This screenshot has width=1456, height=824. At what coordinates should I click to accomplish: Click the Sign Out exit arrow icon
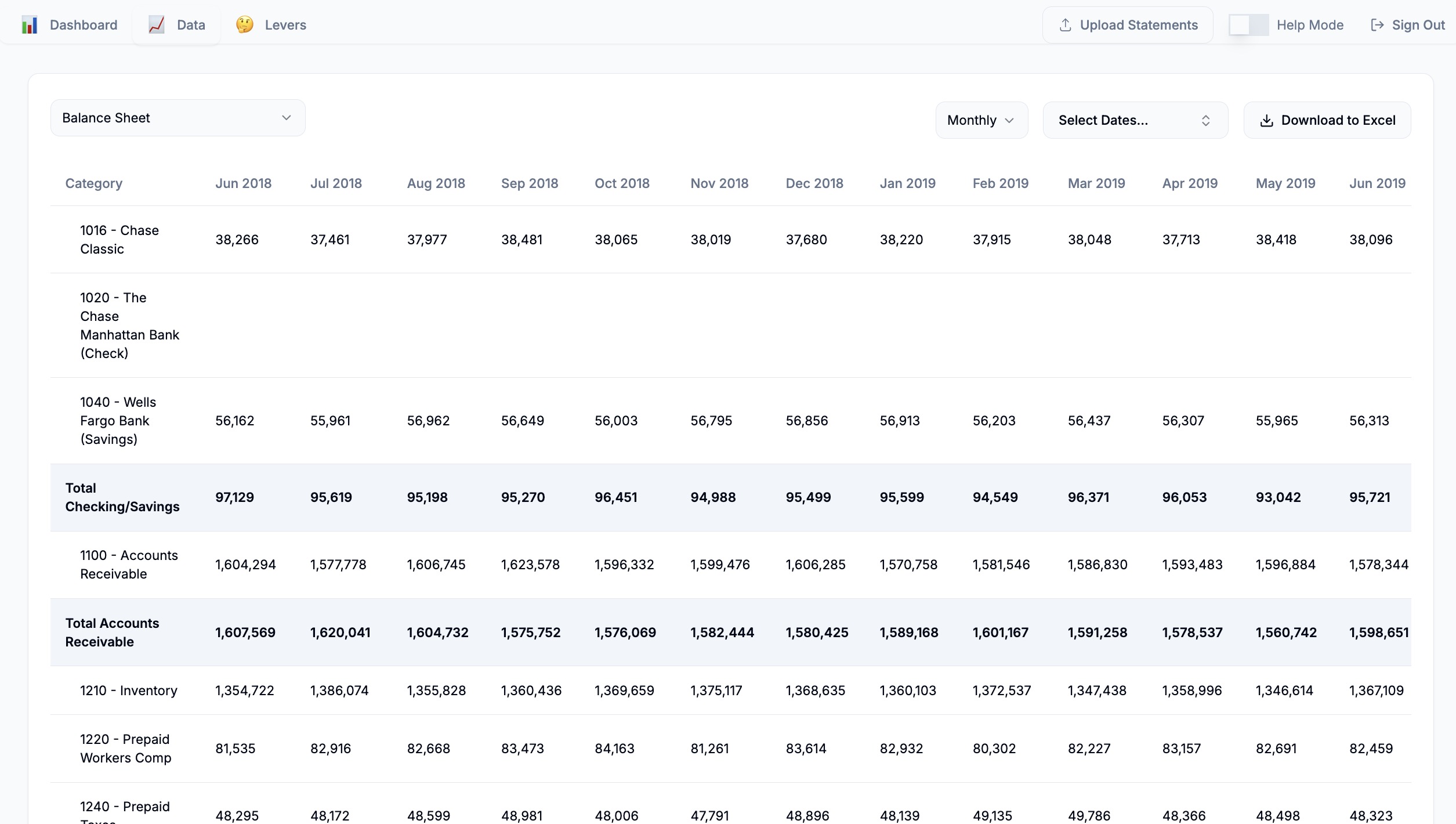[x=1377, y=25]
